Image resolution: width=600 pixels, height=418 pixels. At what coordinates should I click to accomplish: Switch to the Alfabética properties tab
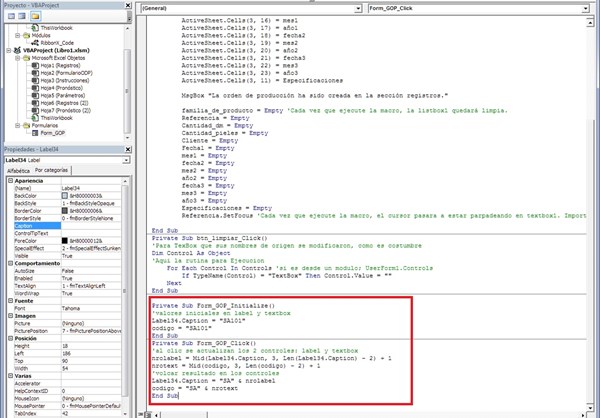[18, 170]
